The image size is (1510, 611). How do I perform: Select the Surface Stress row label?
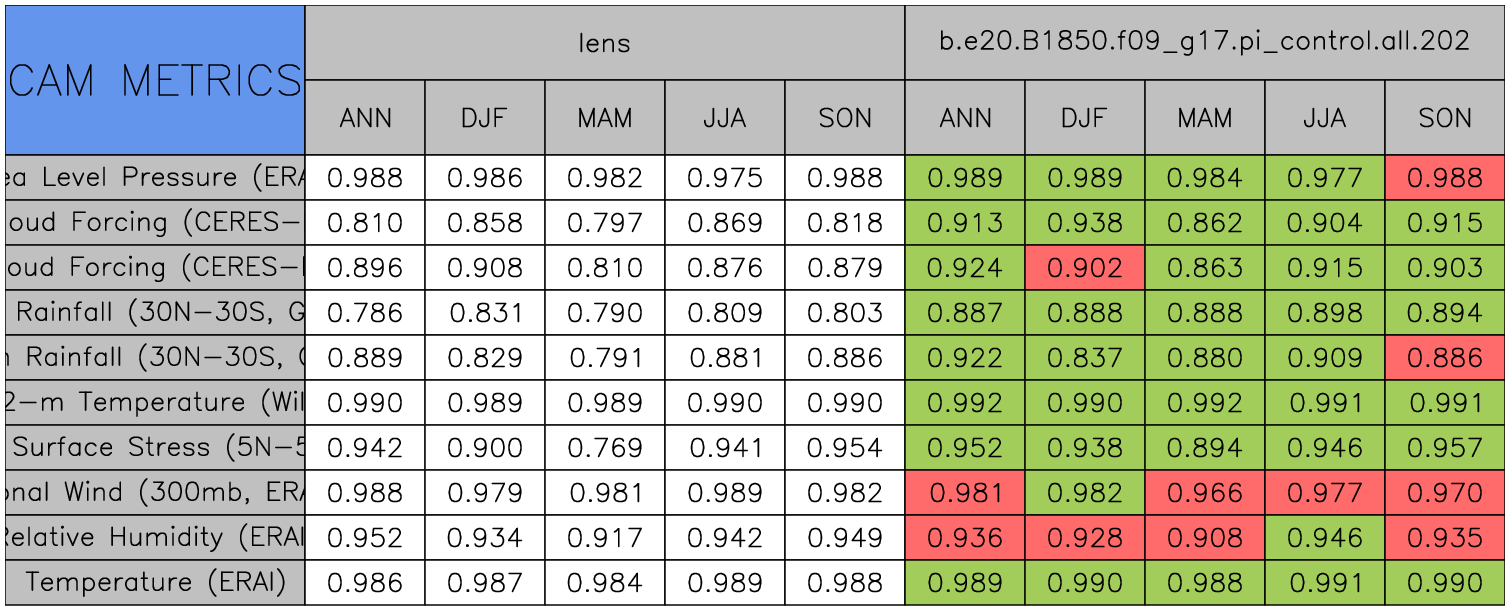(155, 448)
